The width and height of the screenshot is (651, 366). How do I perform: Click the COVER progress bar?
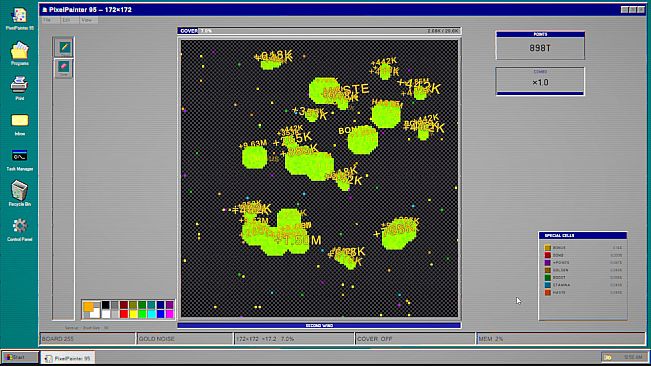[319, 31]
